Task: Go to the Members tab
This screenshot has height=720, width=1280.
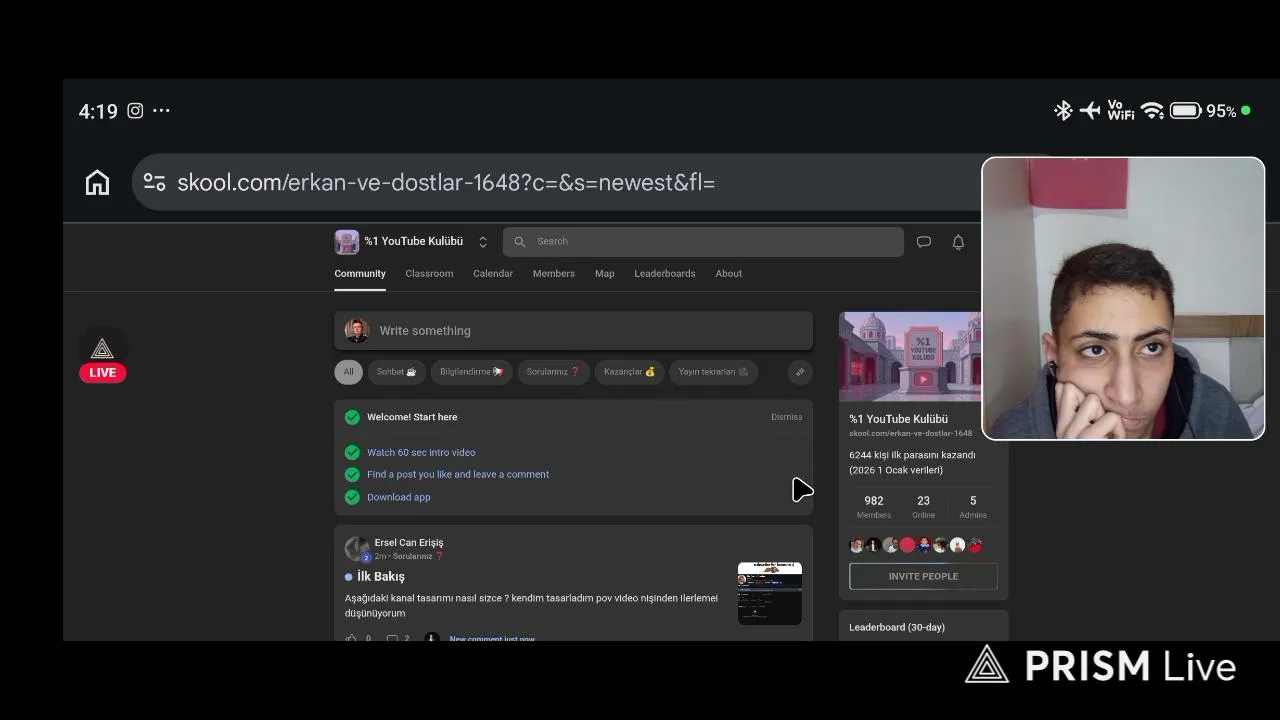Action: coord(554,274)
